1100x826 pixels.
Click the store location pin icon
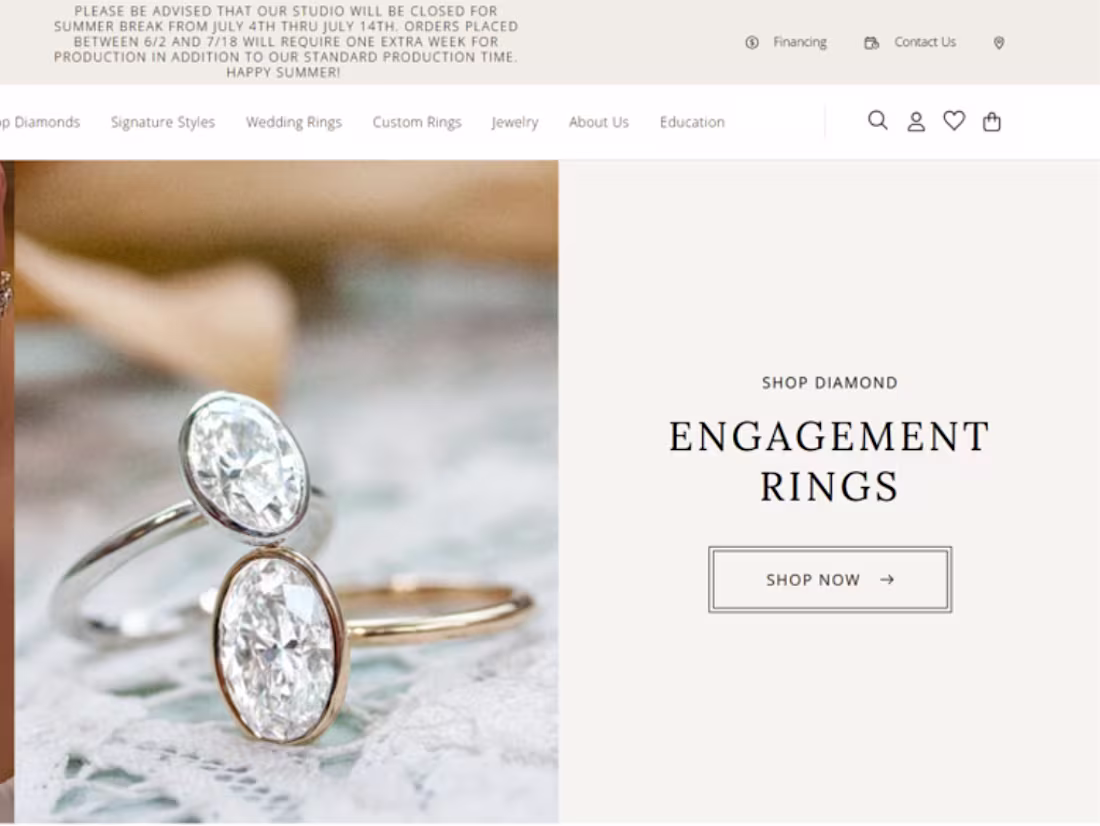pyautogui.click(x=999, y=43)
